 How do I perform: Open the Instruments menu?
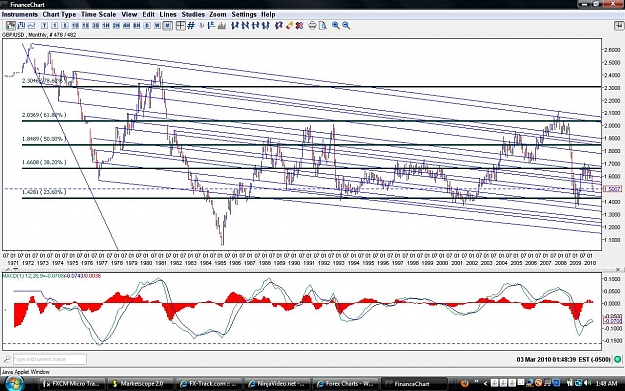click(x=20, y=14)
